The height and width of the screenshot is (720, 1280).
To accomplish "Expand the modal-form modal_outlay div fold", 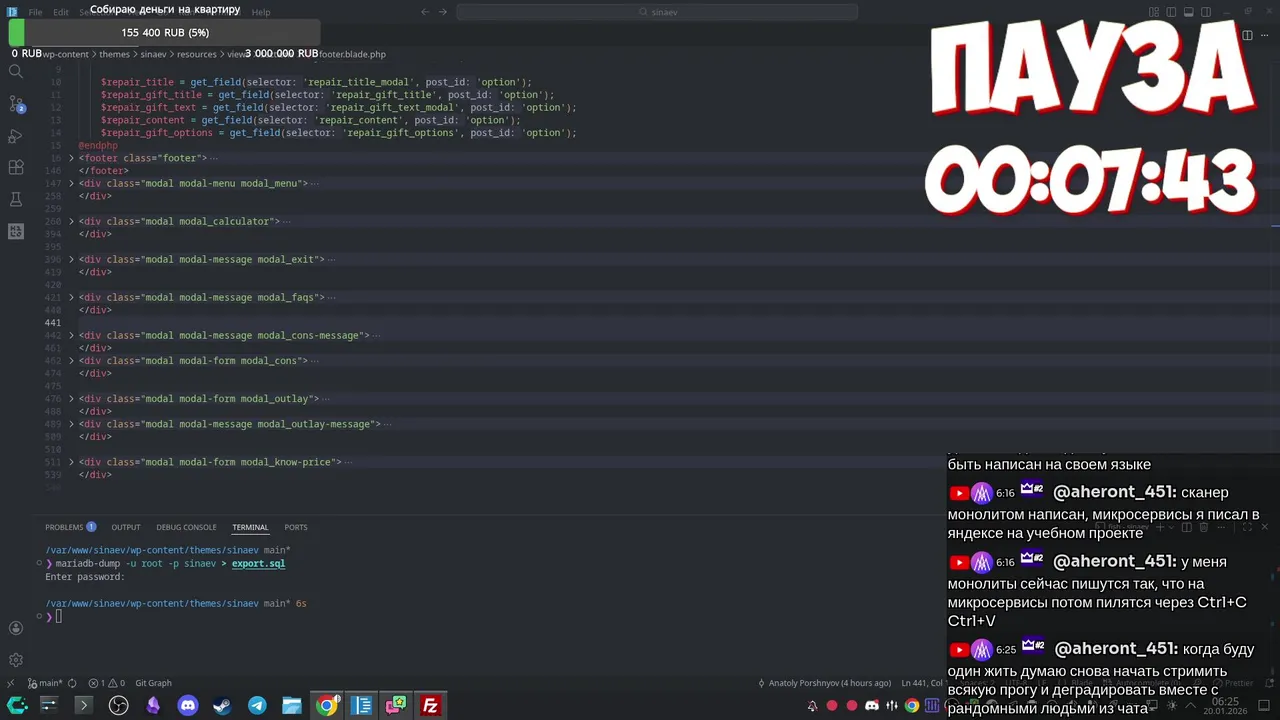I will click(71, 398).
